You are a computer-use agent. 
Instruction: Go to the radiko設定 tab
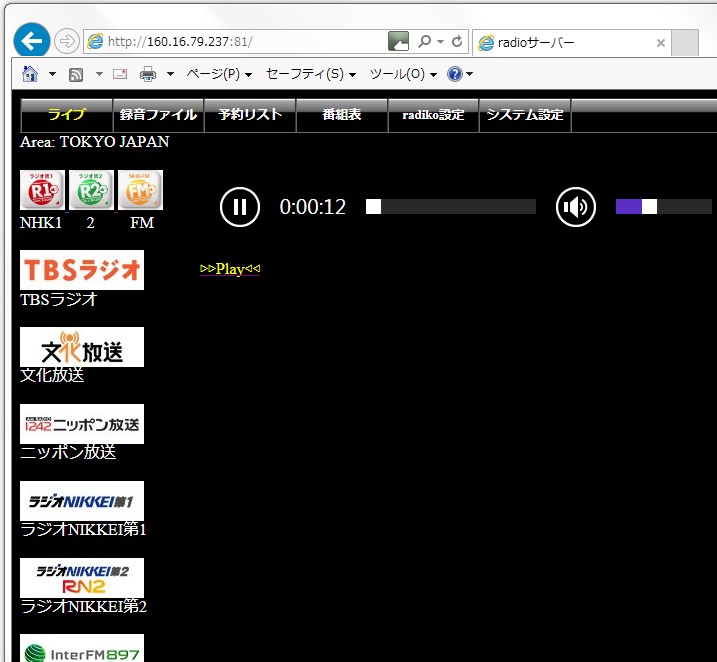(x=433, y=115)
